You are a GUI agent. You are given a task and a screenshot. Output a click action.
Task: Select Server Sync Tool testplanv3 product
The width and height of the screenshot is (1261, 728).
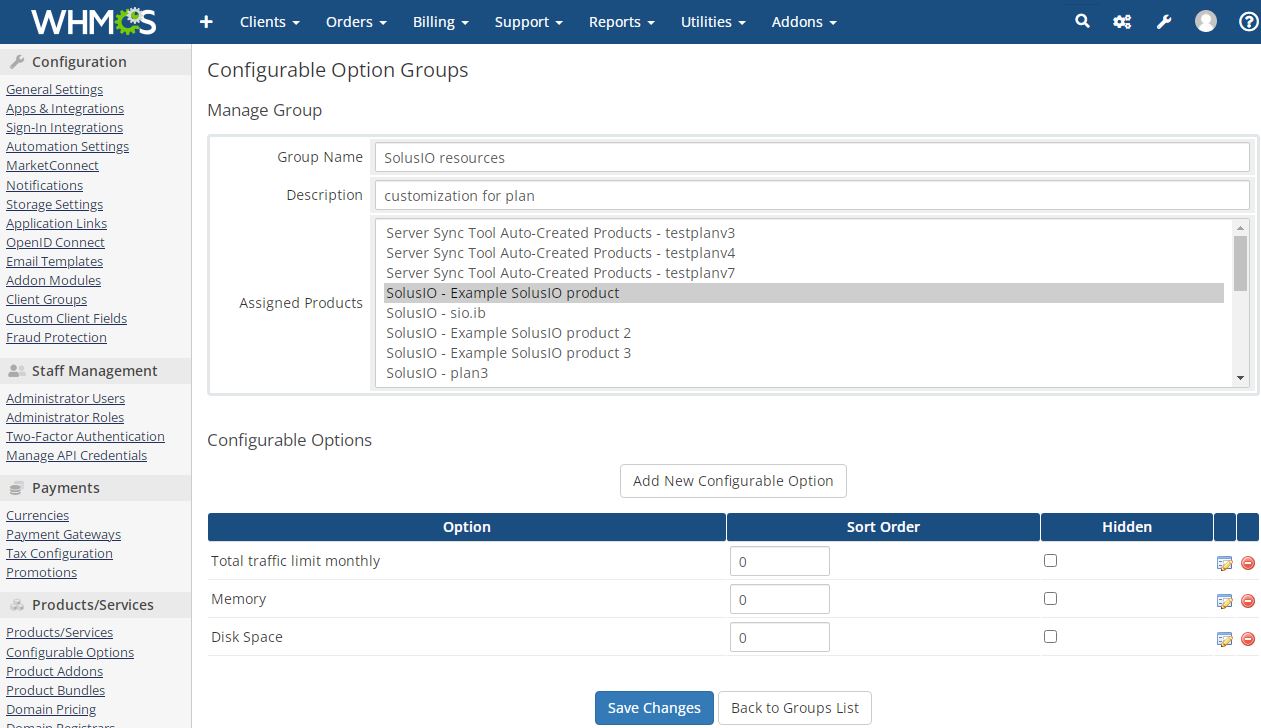pyautogui.click(x=804, y=233)
